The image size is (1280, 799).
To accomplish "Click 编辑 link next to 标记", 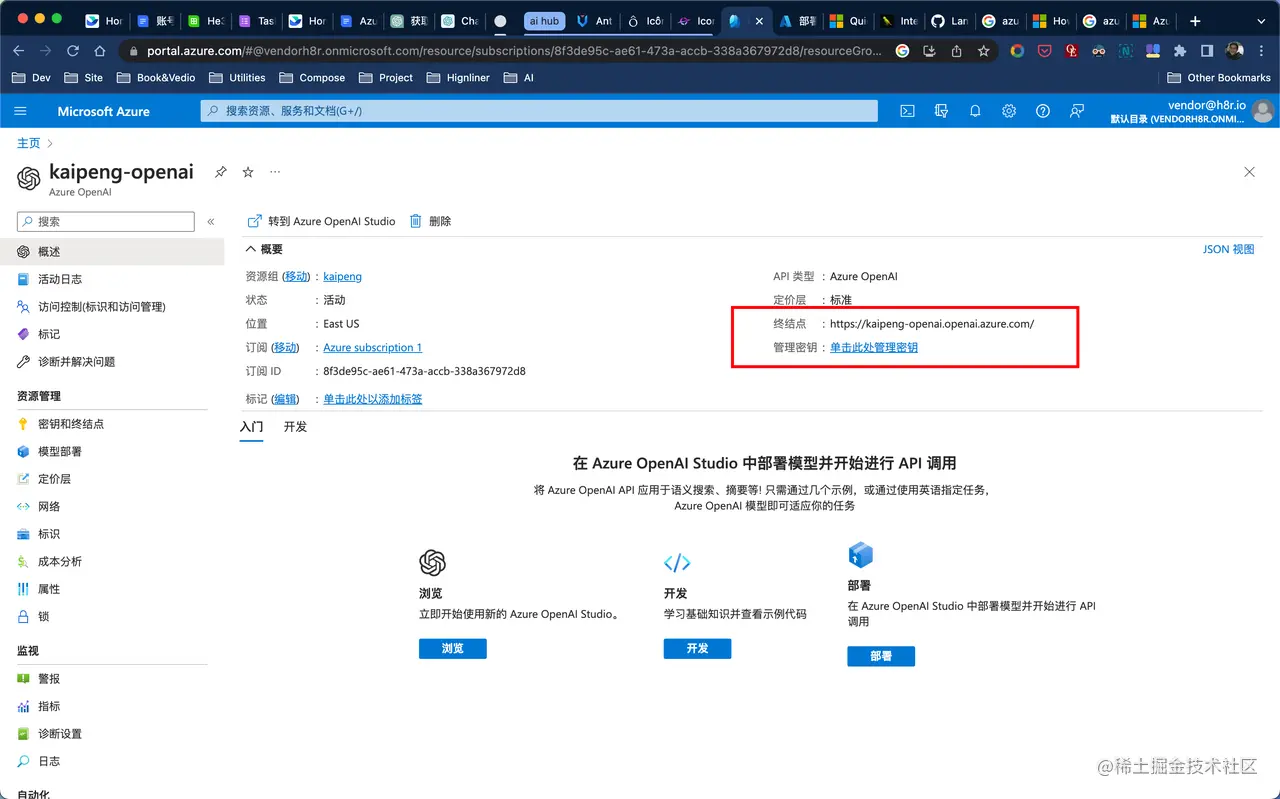I will pos(286,399).
